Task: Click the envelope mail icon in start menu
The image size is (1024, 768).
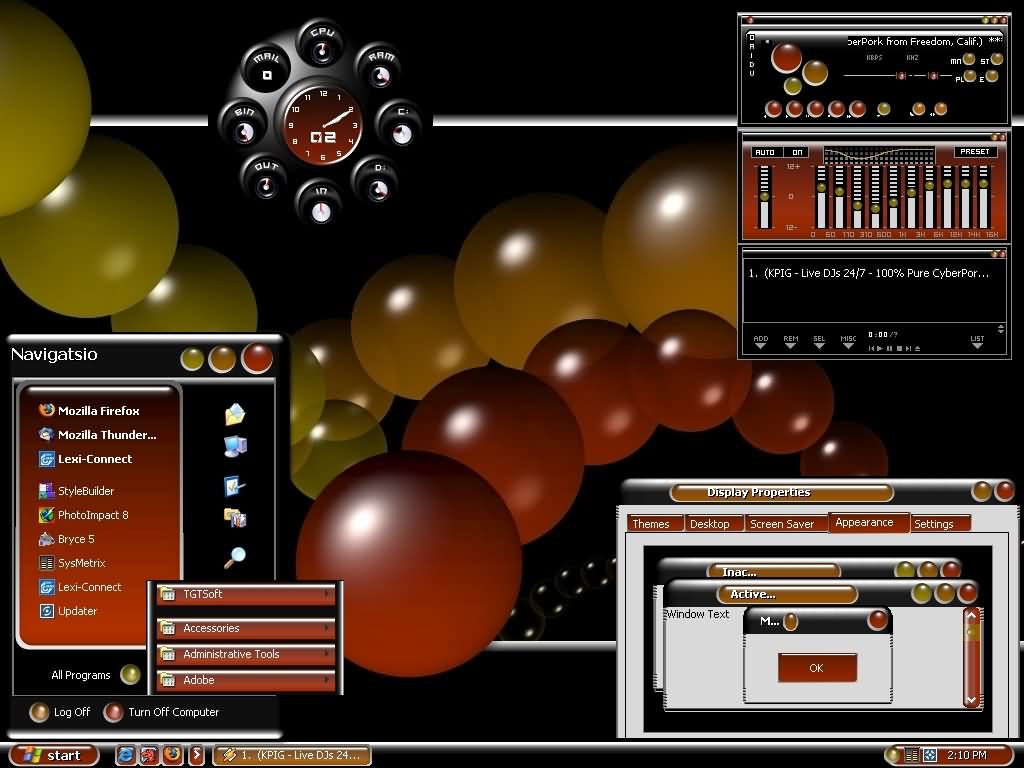Action: 235,414
